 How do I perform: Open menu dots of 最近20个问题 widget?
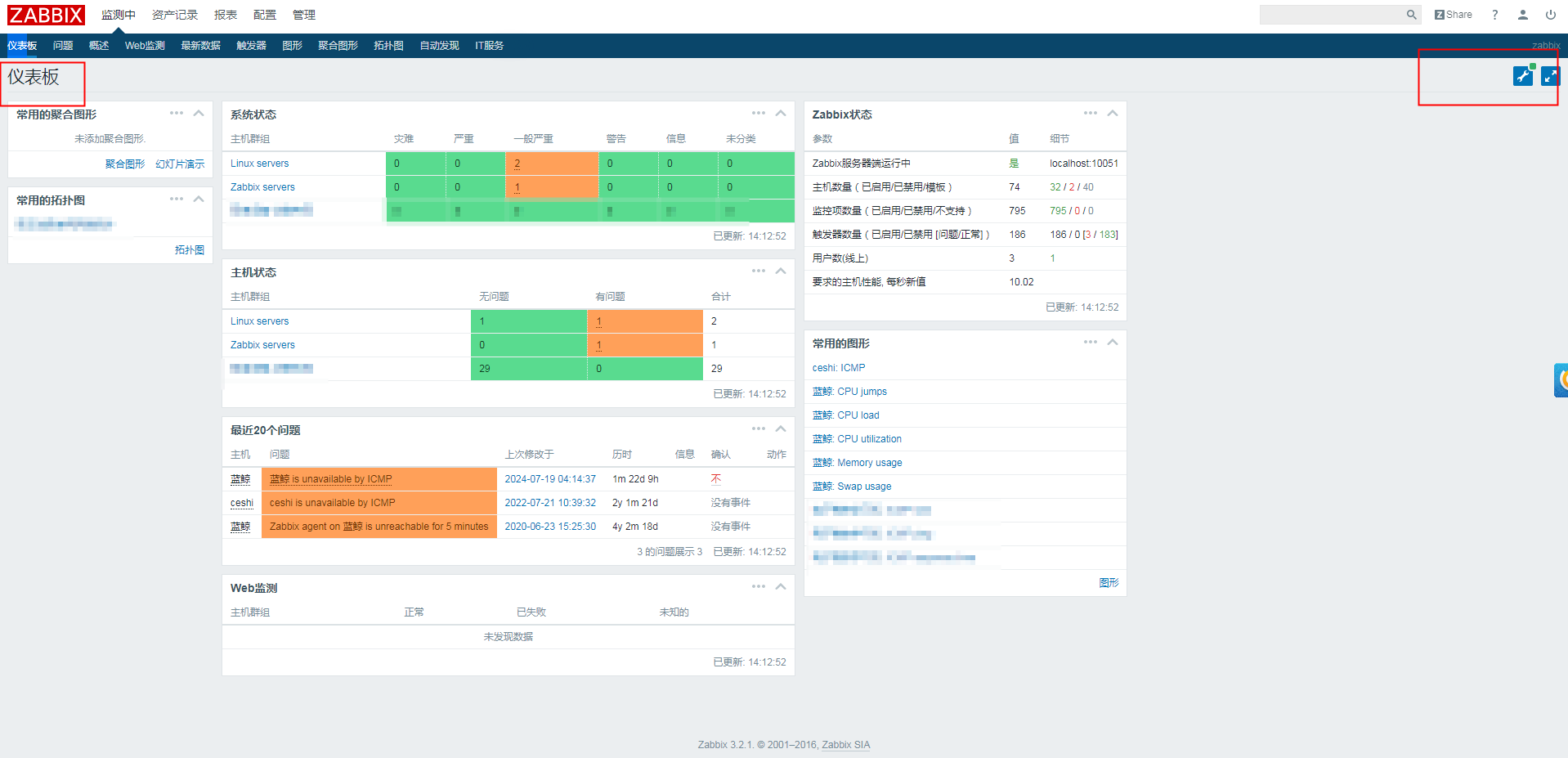pos(759,429)
